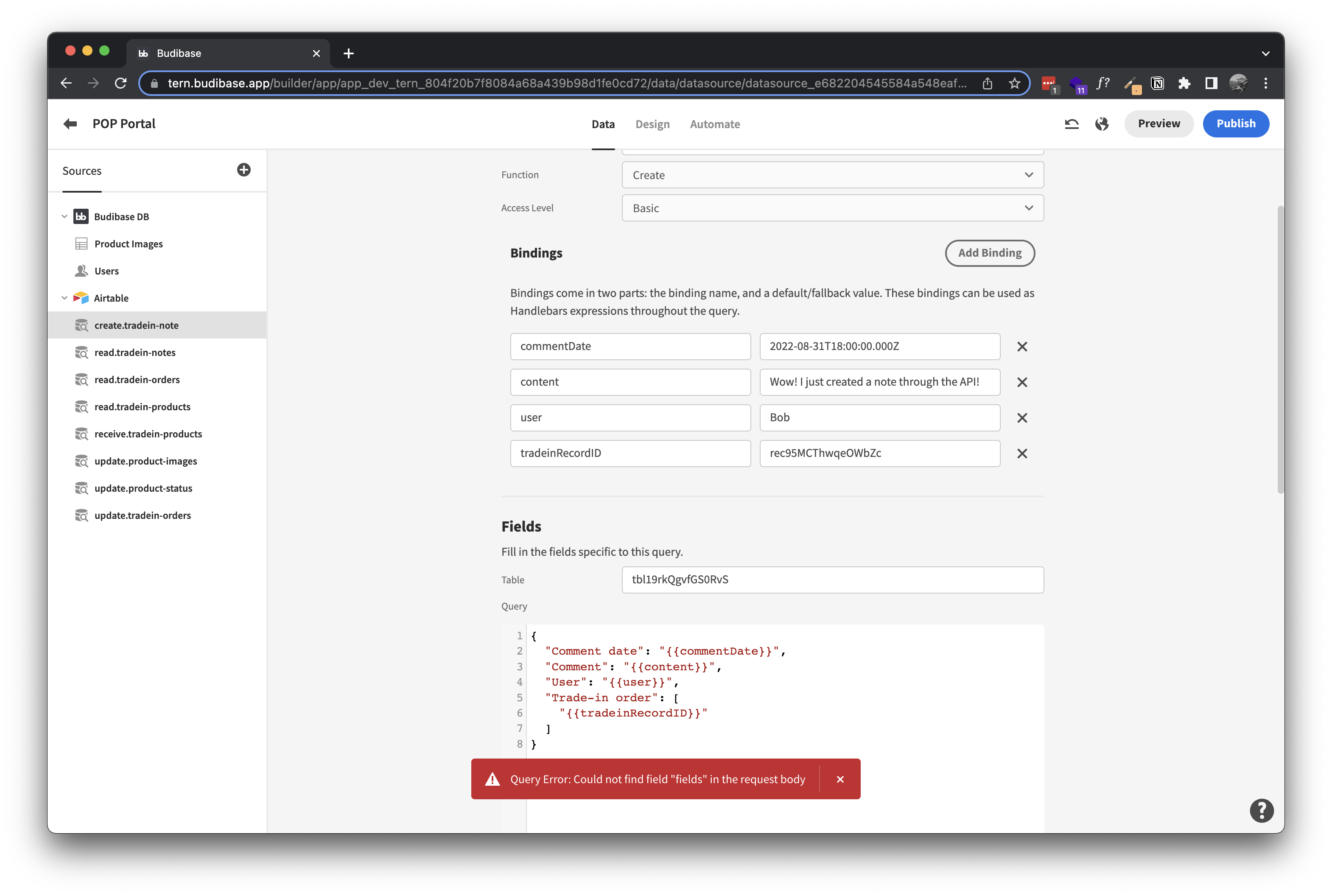Switch to the Data tab

[603, 124]
